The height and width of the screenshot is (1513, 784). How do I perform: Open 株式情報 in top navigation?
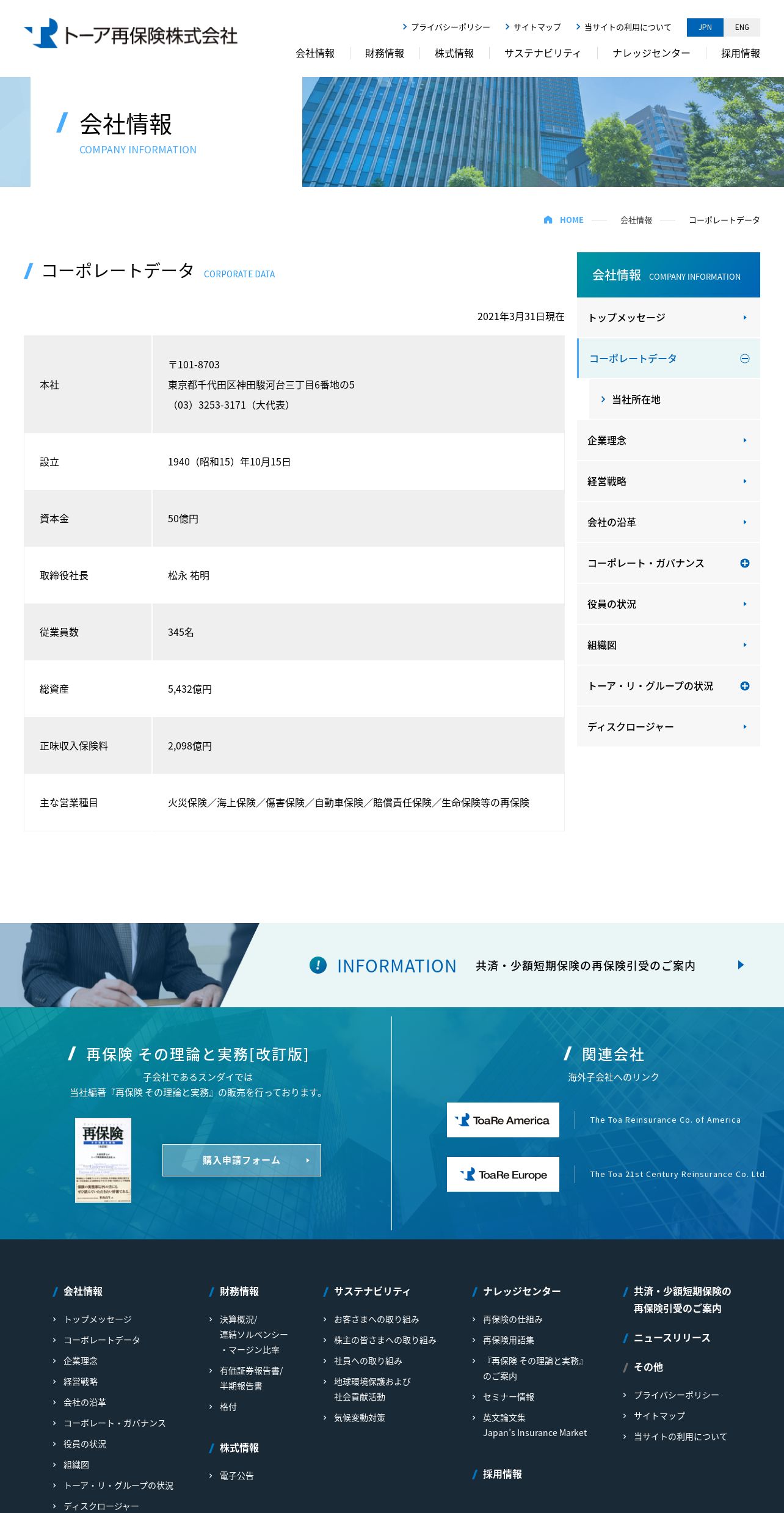[x=454, y=54]
